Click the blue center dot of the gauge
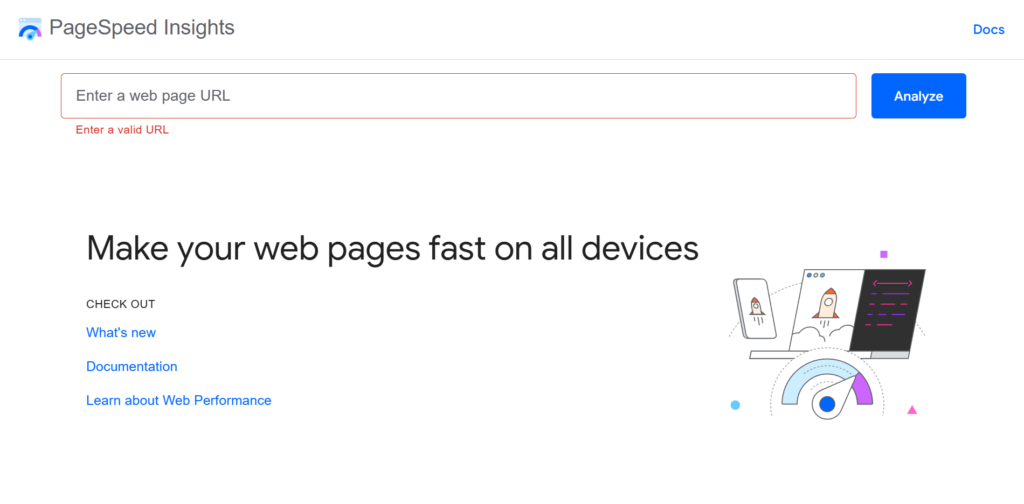The image size is (1024, 504). click(827, 405)
